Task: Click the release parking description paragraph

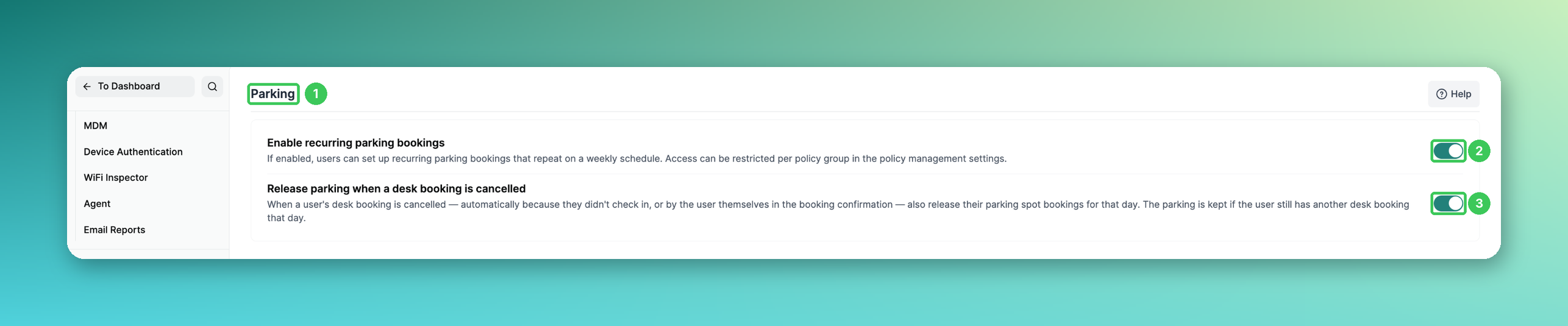Action: (838, 211)
